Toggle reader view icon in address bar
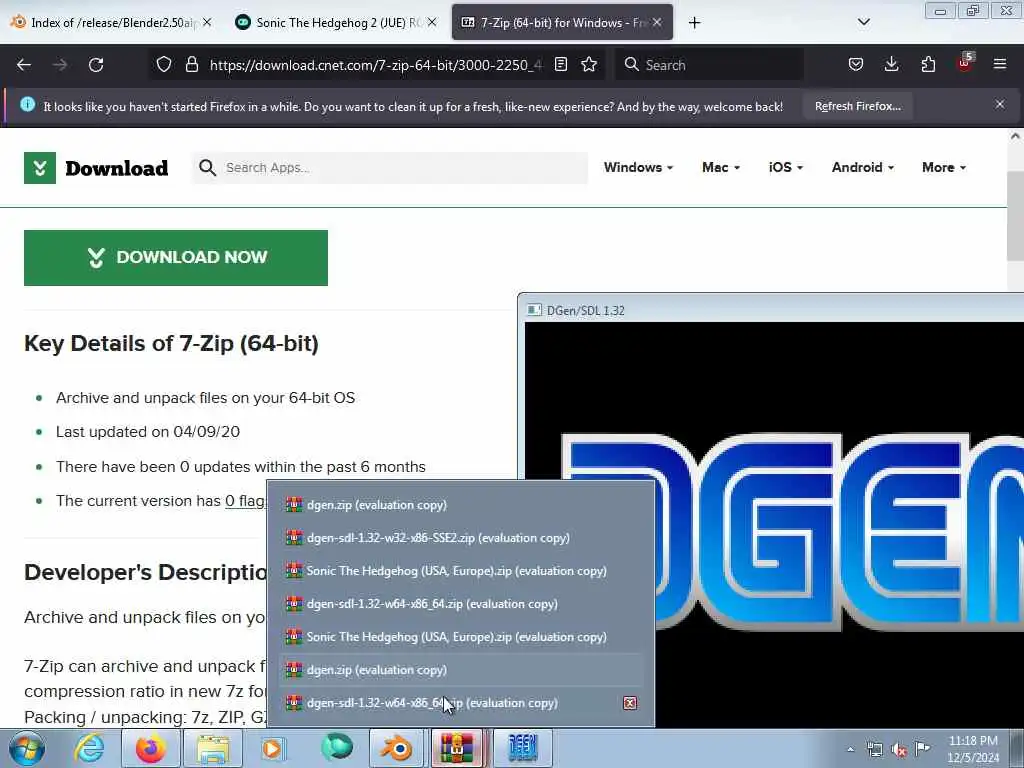This screenshot has height=768, width=1024. click(560, 65)
